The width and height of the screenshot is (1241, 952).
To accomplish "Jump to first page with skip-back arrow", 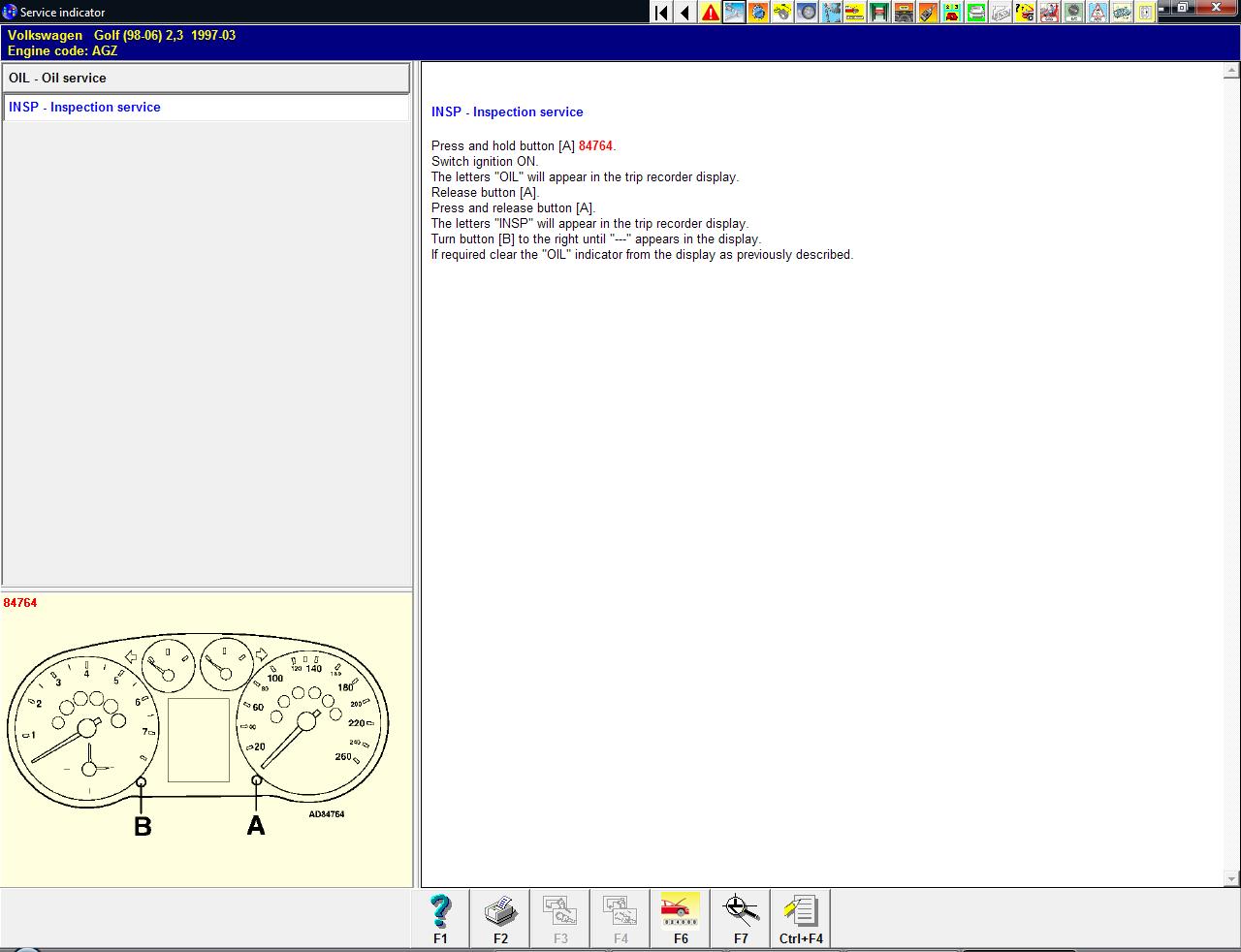I will coord(661,13).
